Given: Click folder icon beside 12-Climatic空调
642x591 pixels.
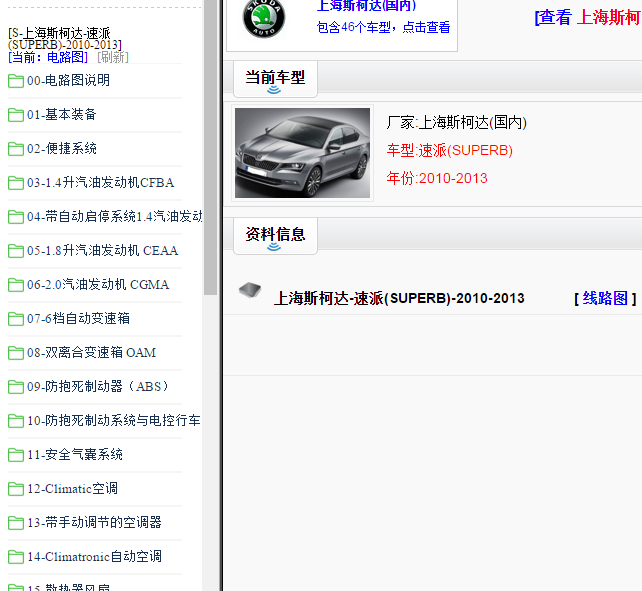Looking at the screenshot, I should [x=16, y=489].
